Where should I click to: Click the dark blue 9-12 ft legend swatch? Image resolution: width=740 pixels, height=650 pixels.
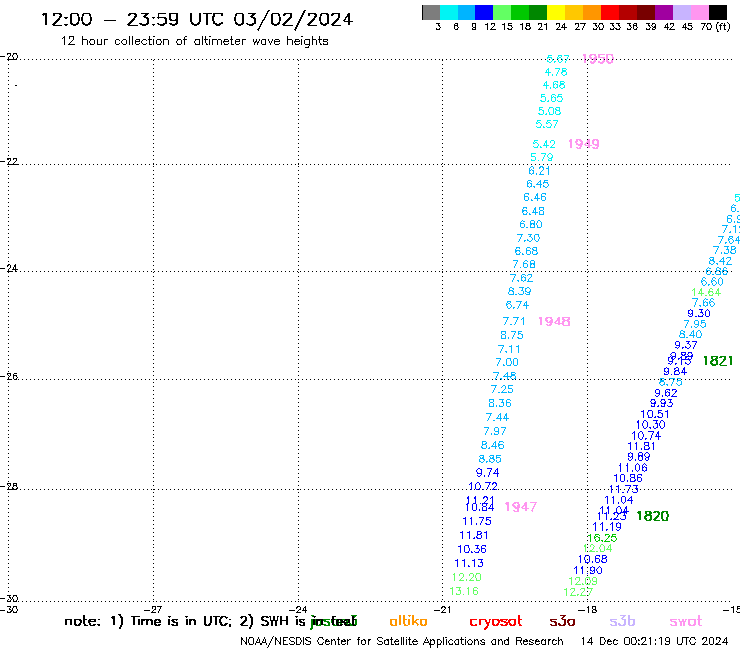pyautogui.click(x=484, y=12)
